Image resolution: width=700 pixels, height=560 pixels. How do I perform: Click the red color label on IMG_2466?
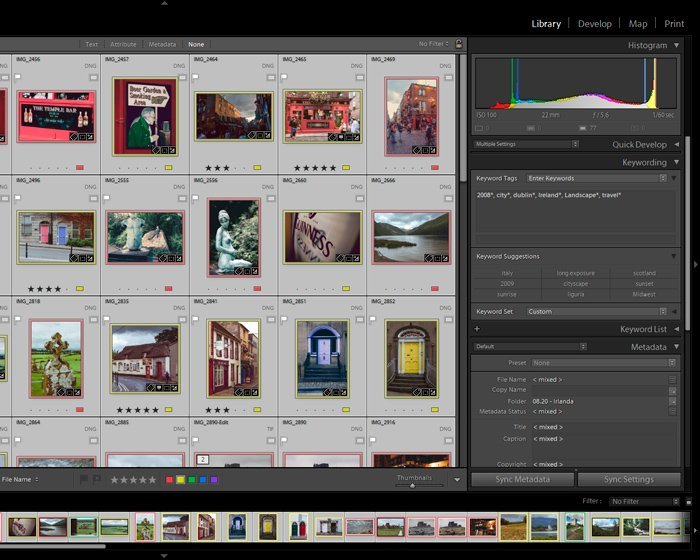(80, 167)
